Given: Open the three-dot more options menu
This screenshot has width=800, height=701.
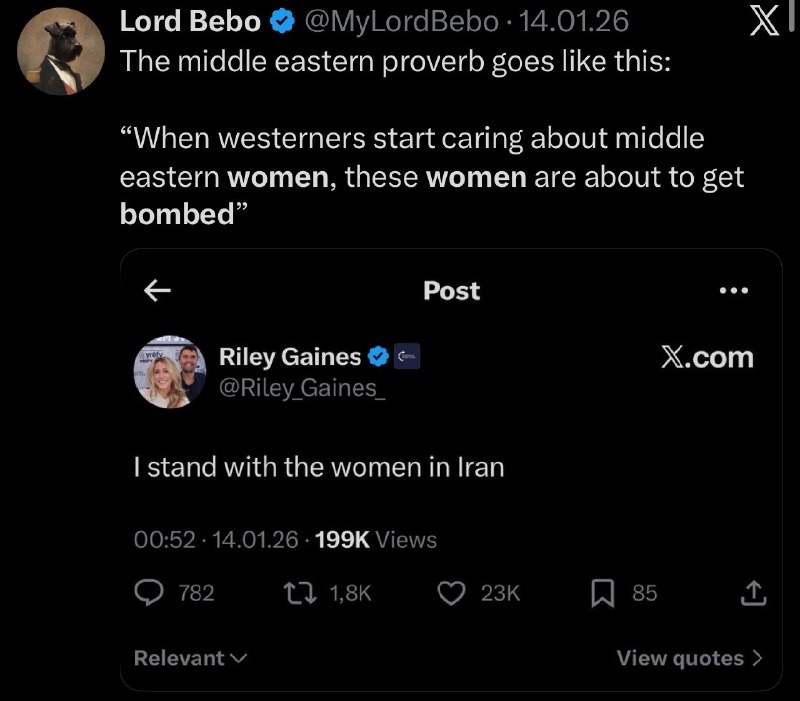Looking at the screenshot, I should pyautogui.click(x=733, y=292).
